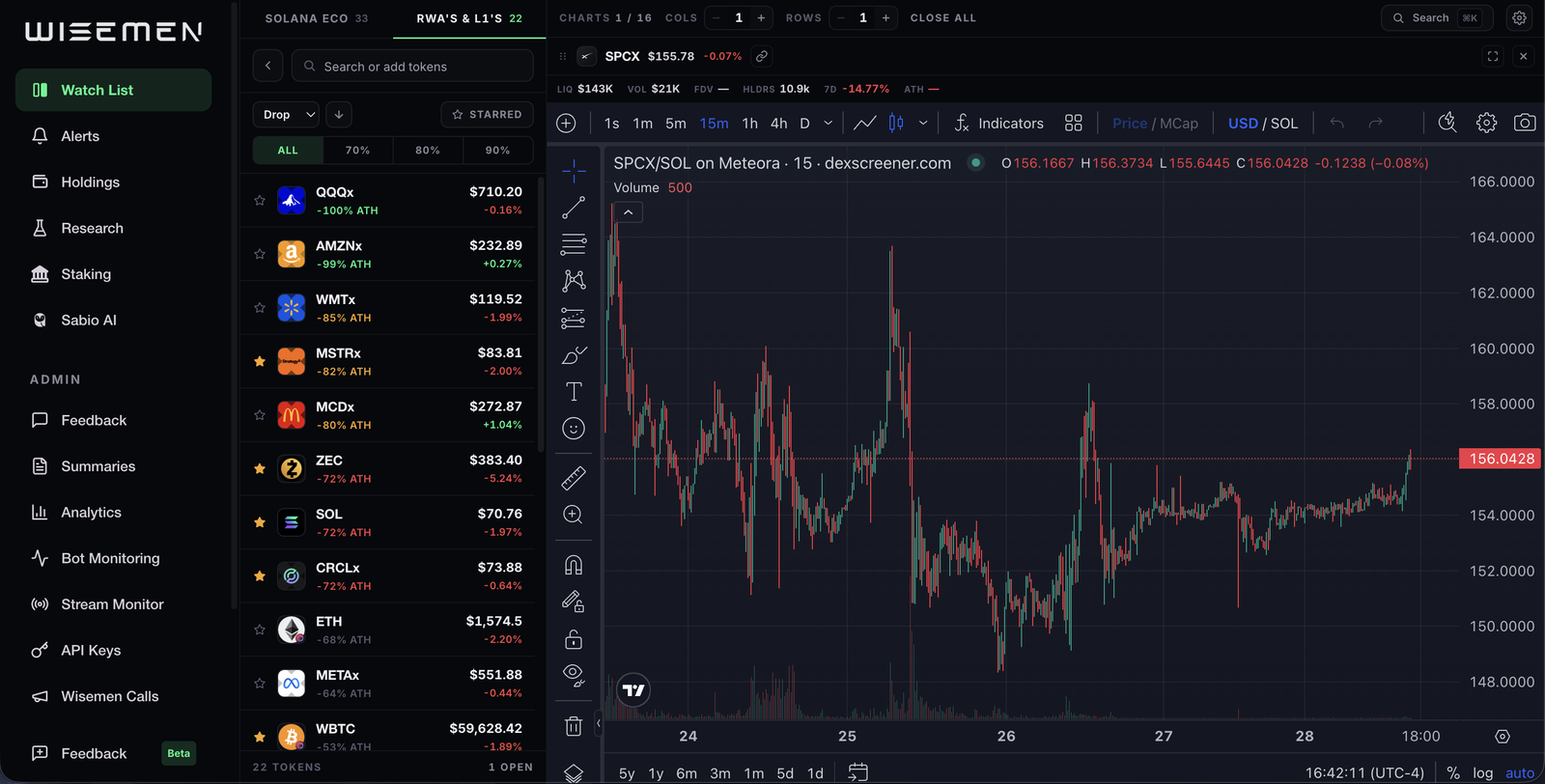Image resolution: width=1545 pixels, height=784 pixels.
Task: Collapse the drawing toolbar arrow
Action: (599, 722)
